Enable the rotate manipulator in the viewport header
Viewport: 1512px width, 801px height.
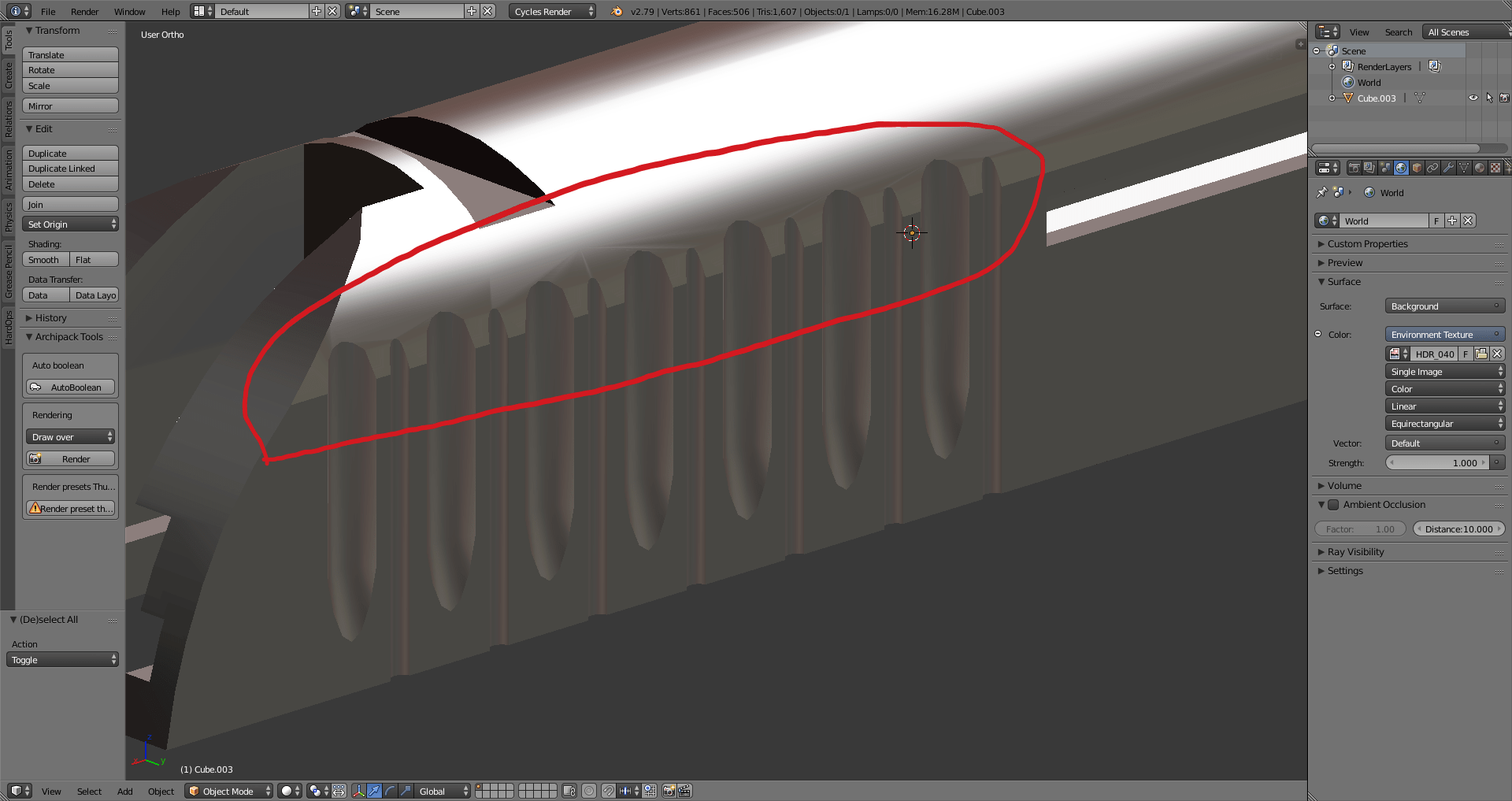pos(390,791)
